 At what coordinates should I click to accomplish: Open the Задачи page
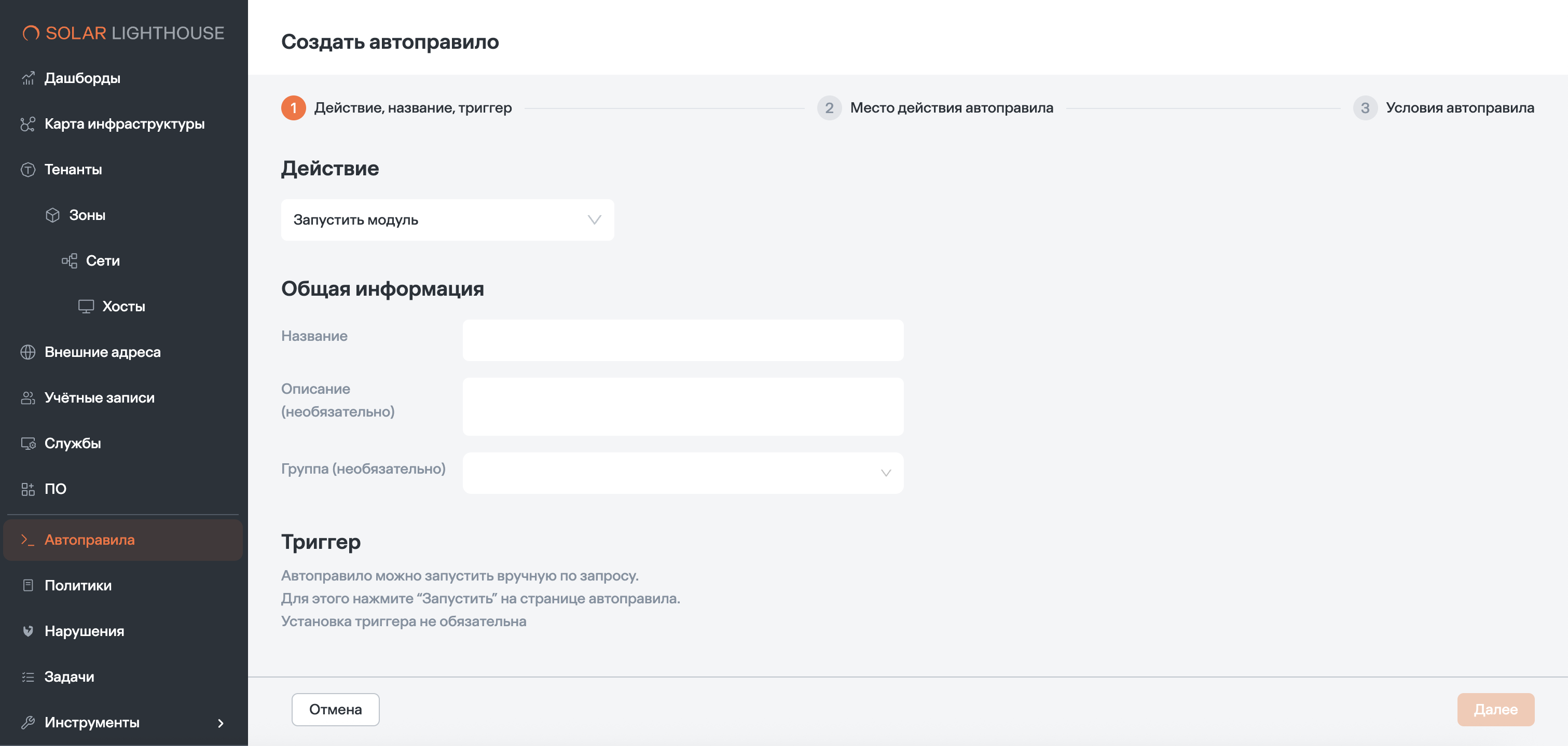(70, 676)
